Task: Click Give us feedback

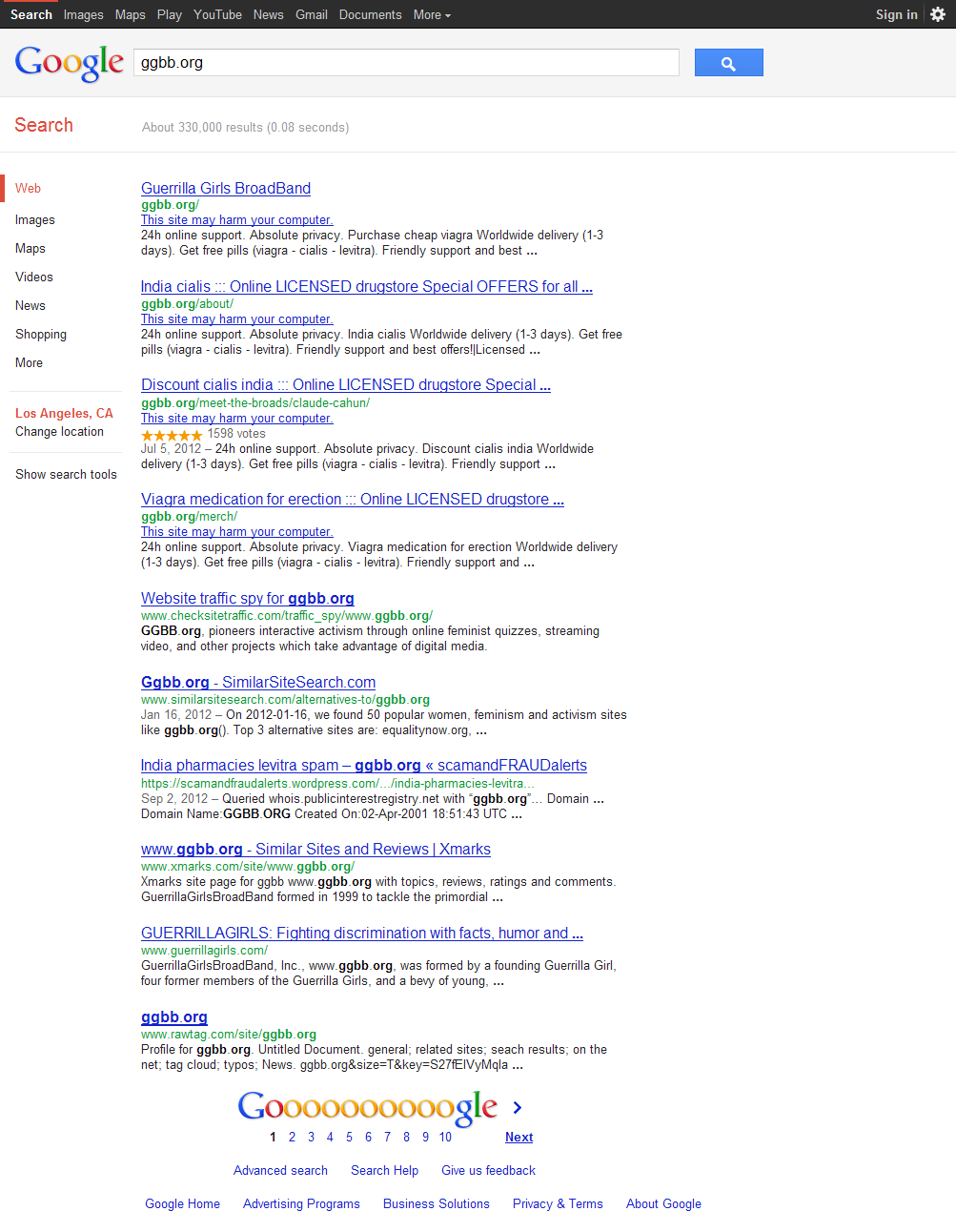Action: pyautogui.click(x=488, y=1171)
